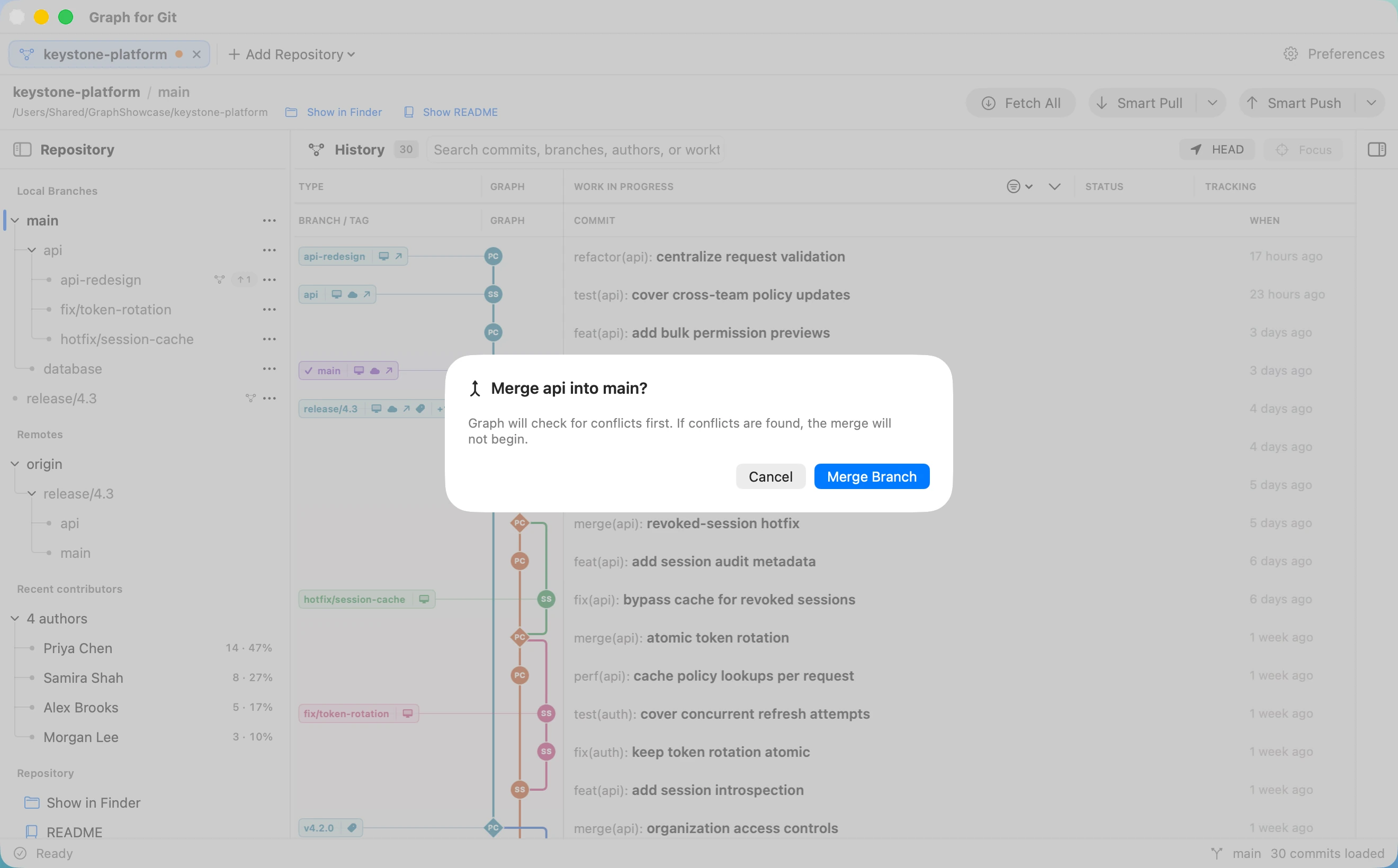Click README book icon in sidebar
This screenshot has height=868, width=1398.
32,833
